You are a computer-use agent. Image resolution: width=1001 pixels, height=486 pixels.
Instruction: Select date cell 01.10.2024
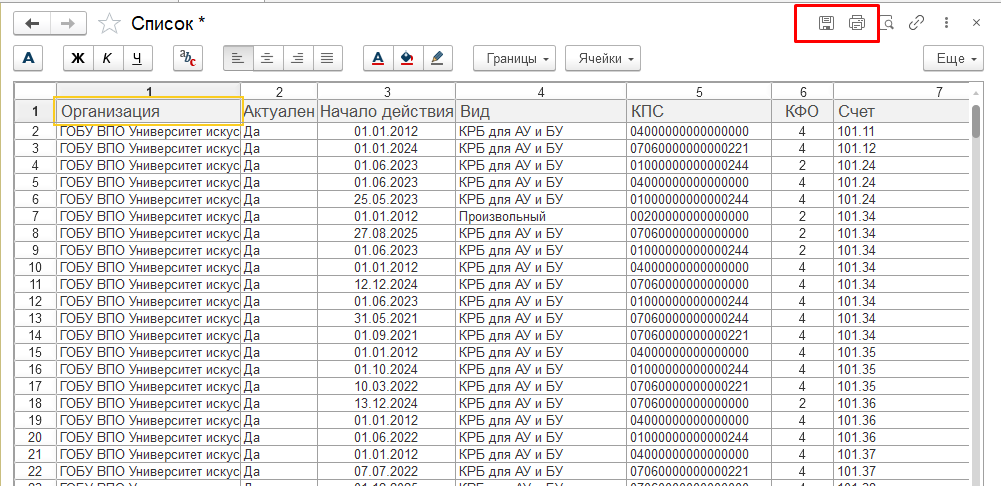tap(386, 369)
